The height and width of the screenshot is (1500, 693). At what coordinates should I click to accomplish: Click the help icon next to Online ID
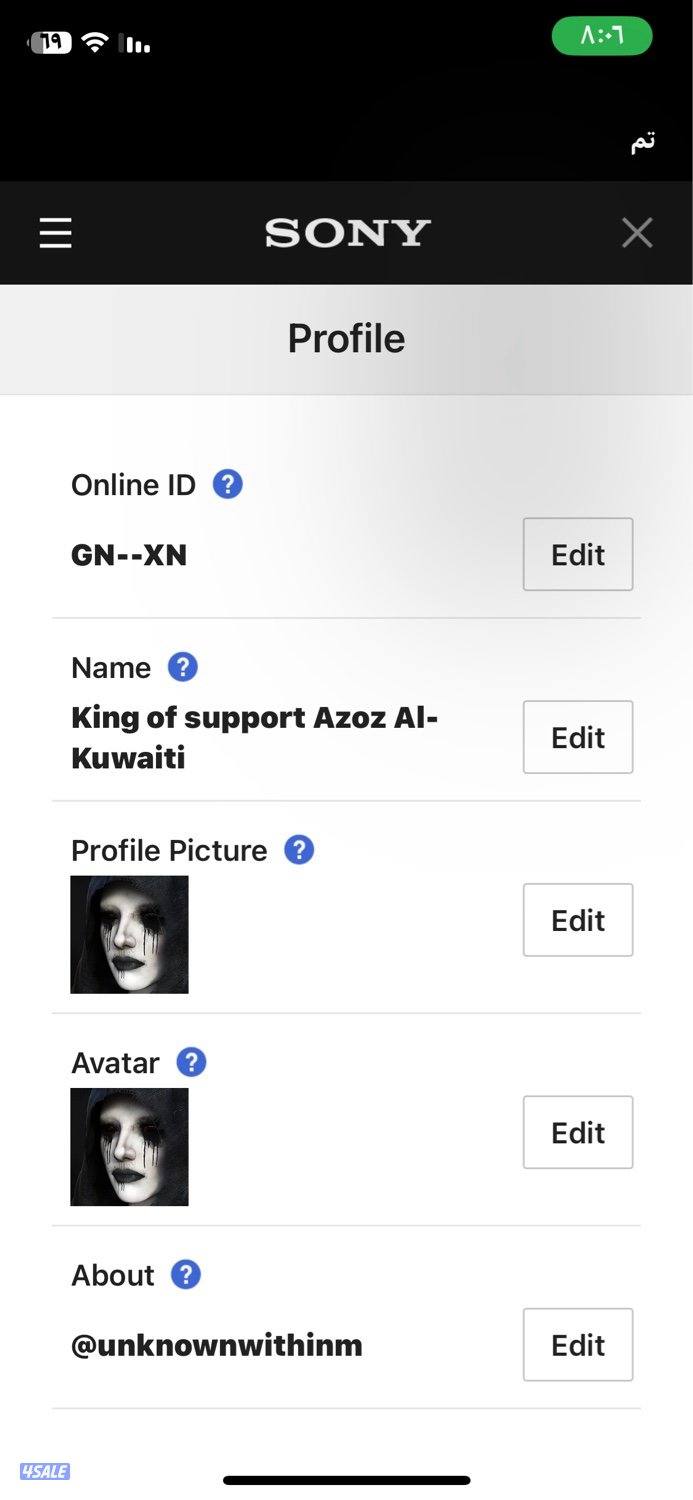[228, 485]
